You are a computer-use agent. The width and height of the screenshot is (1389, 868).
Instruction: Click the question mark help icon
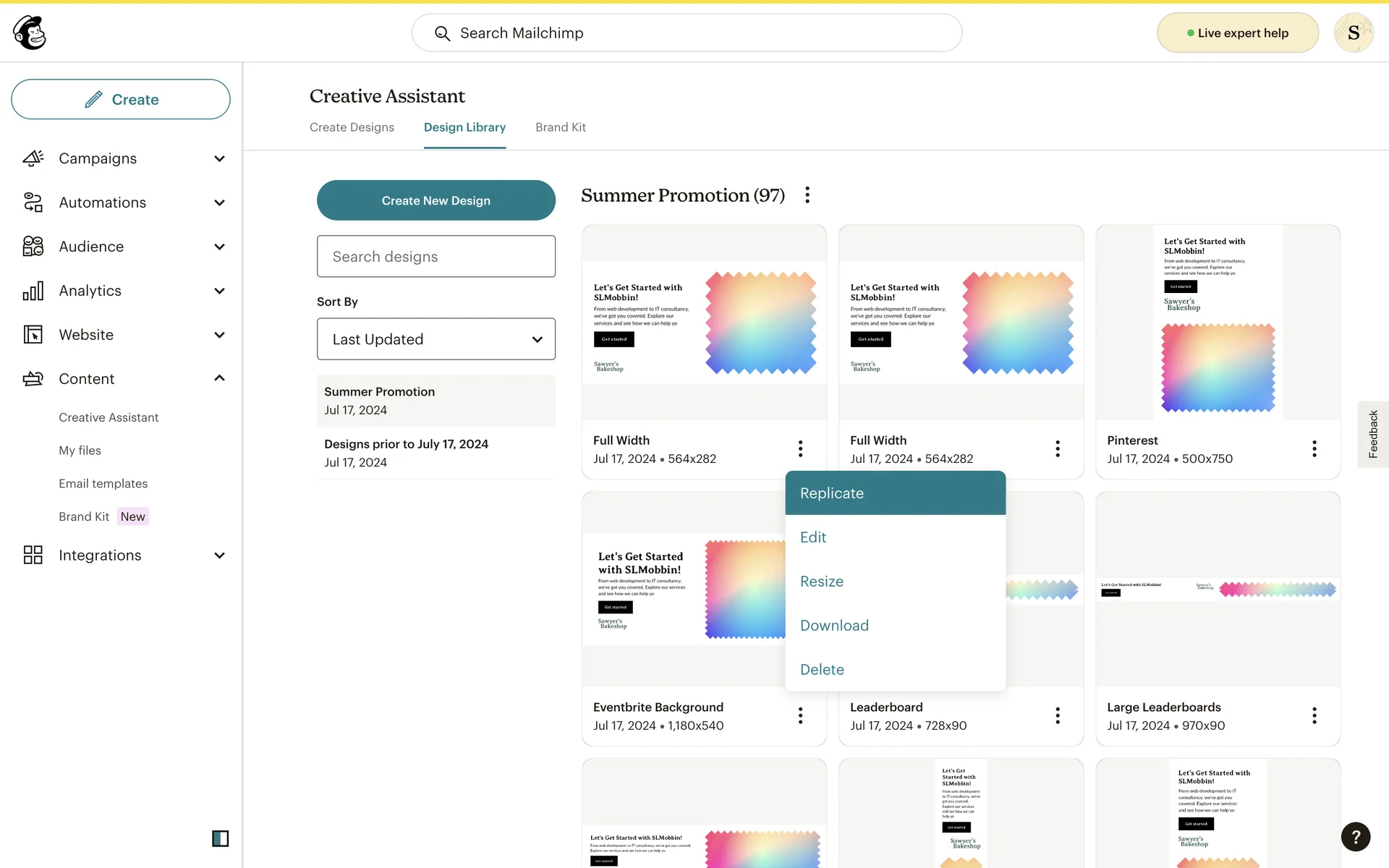[x=1355, y=837]
